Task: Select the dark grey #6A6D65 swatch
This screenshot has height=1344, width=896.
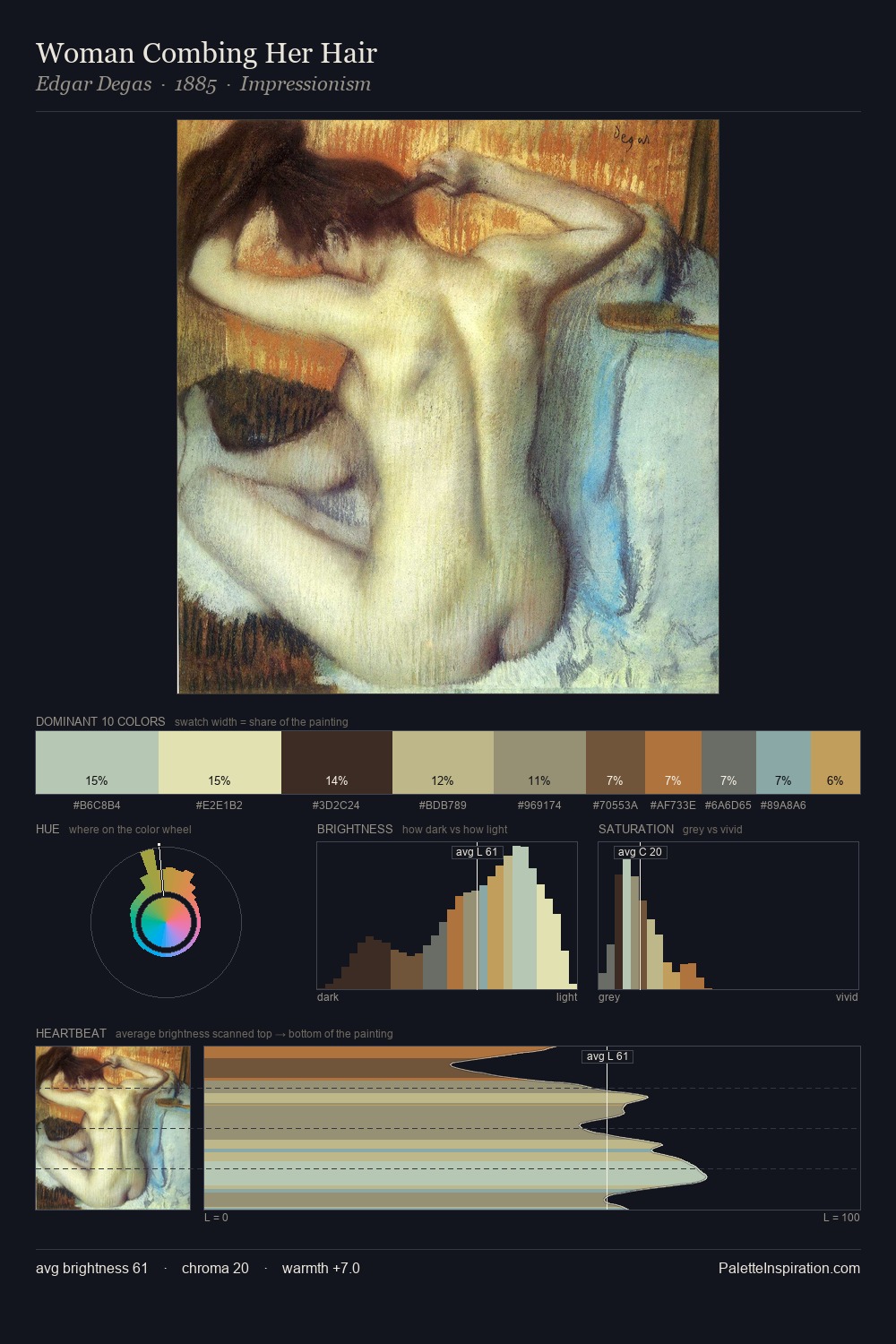Action: (x=728, y=762)
